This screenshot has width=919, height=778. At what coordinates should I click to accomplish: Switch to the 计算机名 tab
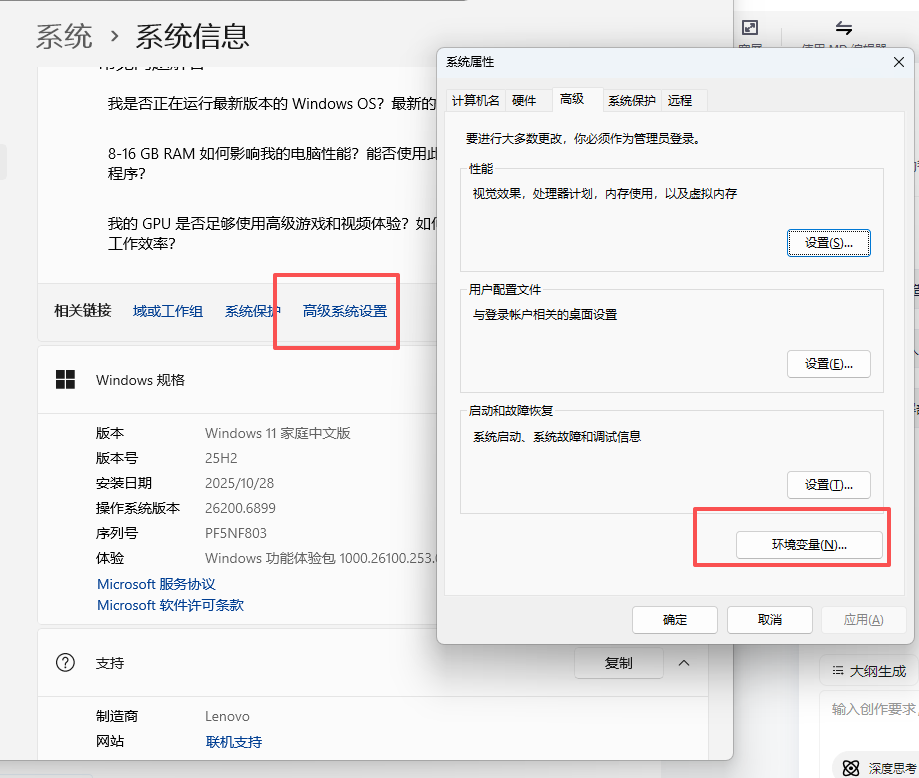point(475,100)
